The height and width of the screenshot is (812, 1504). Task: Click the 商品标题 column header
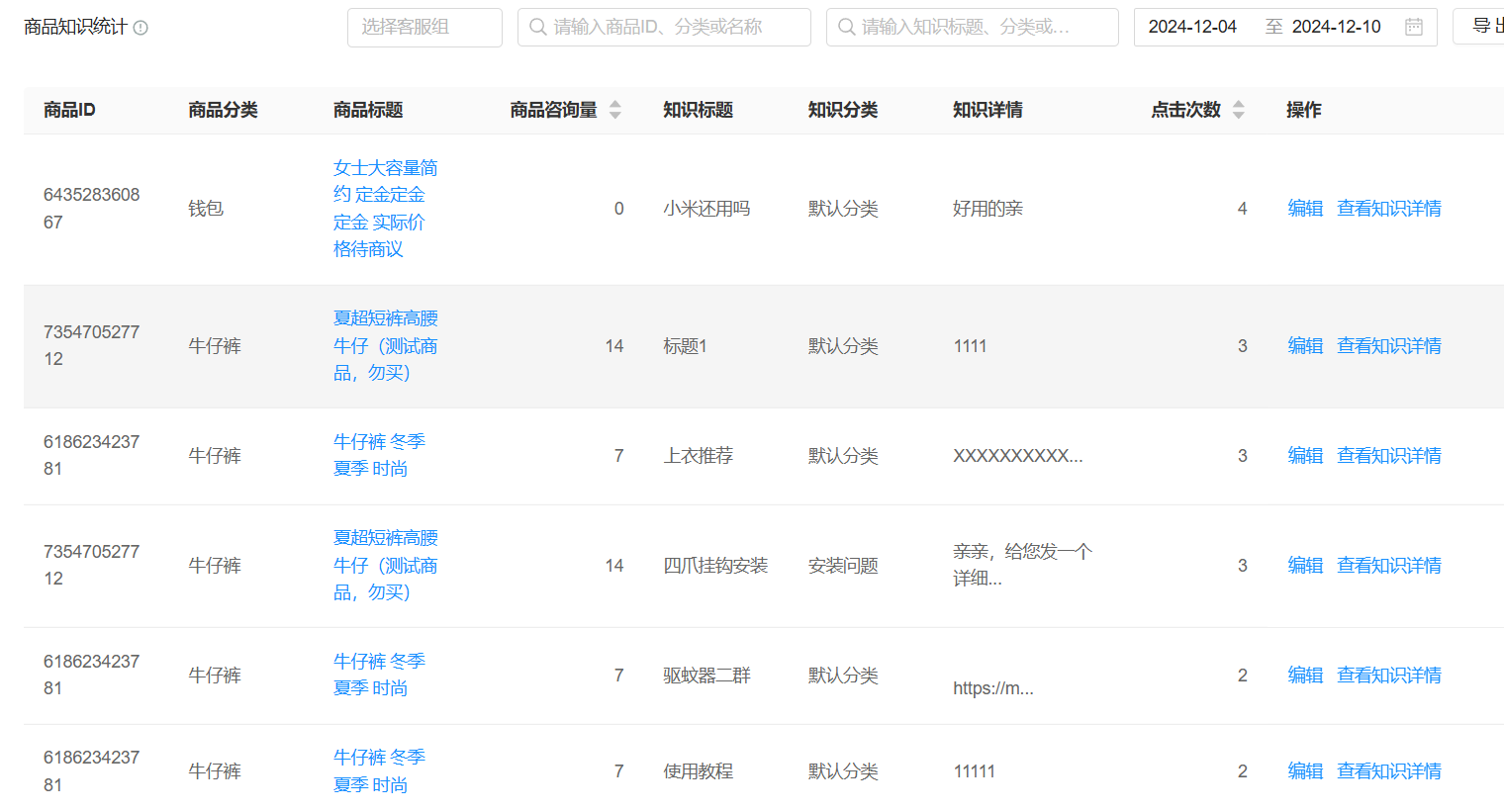[368, 110]
